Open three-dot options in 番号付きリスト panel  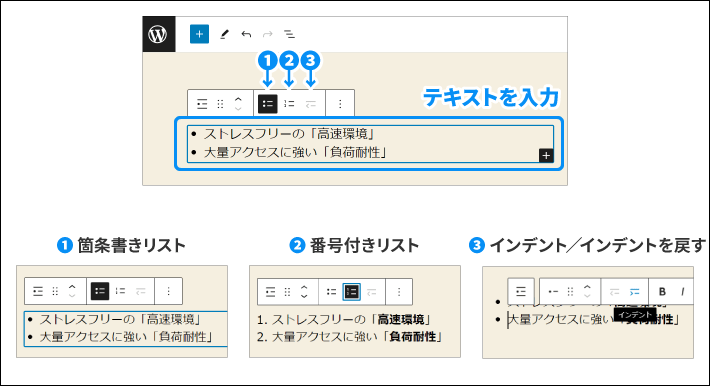tap(399, 292)
